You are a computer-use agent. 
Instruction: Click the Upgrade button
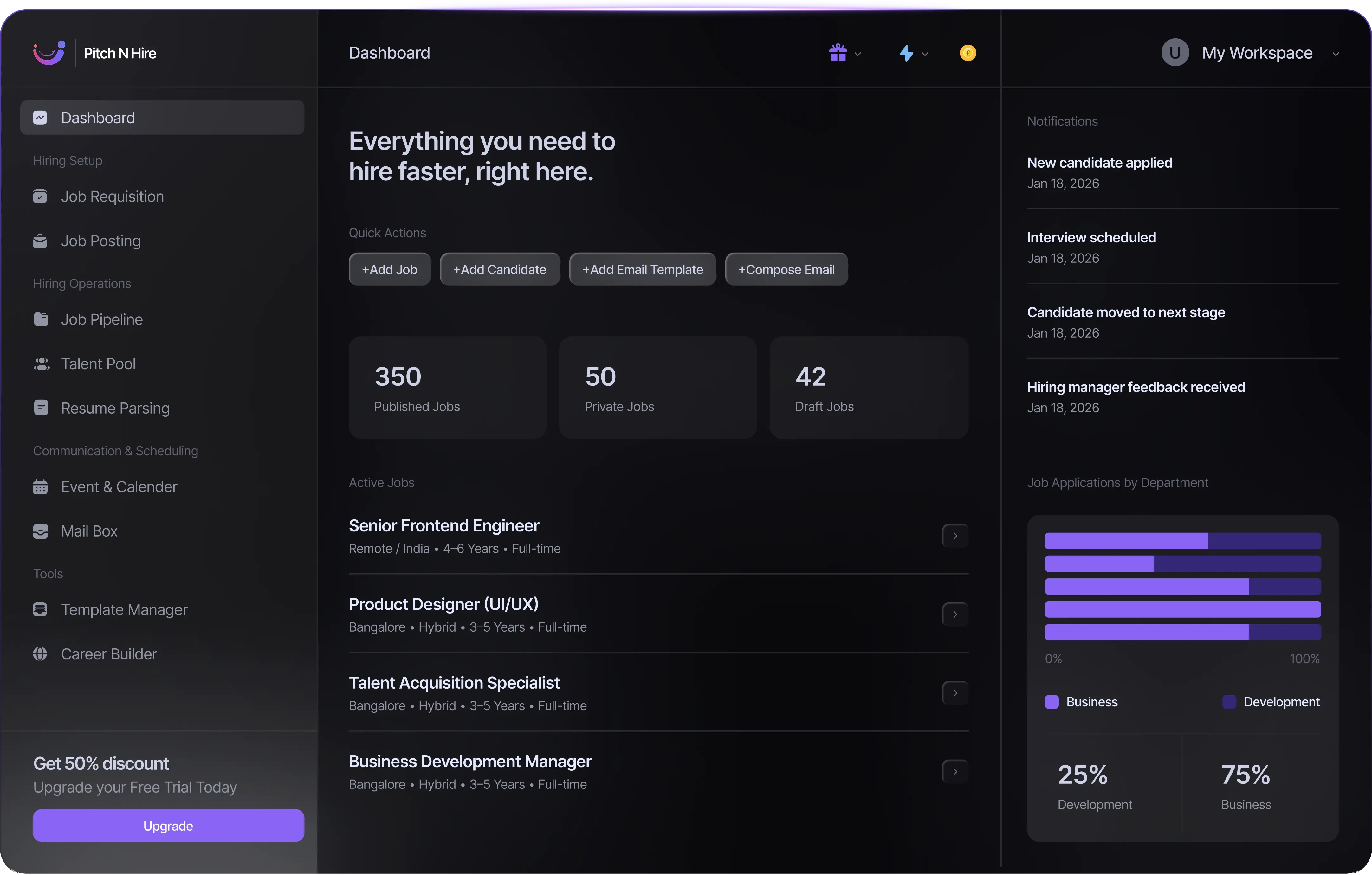tap(168, 826)
